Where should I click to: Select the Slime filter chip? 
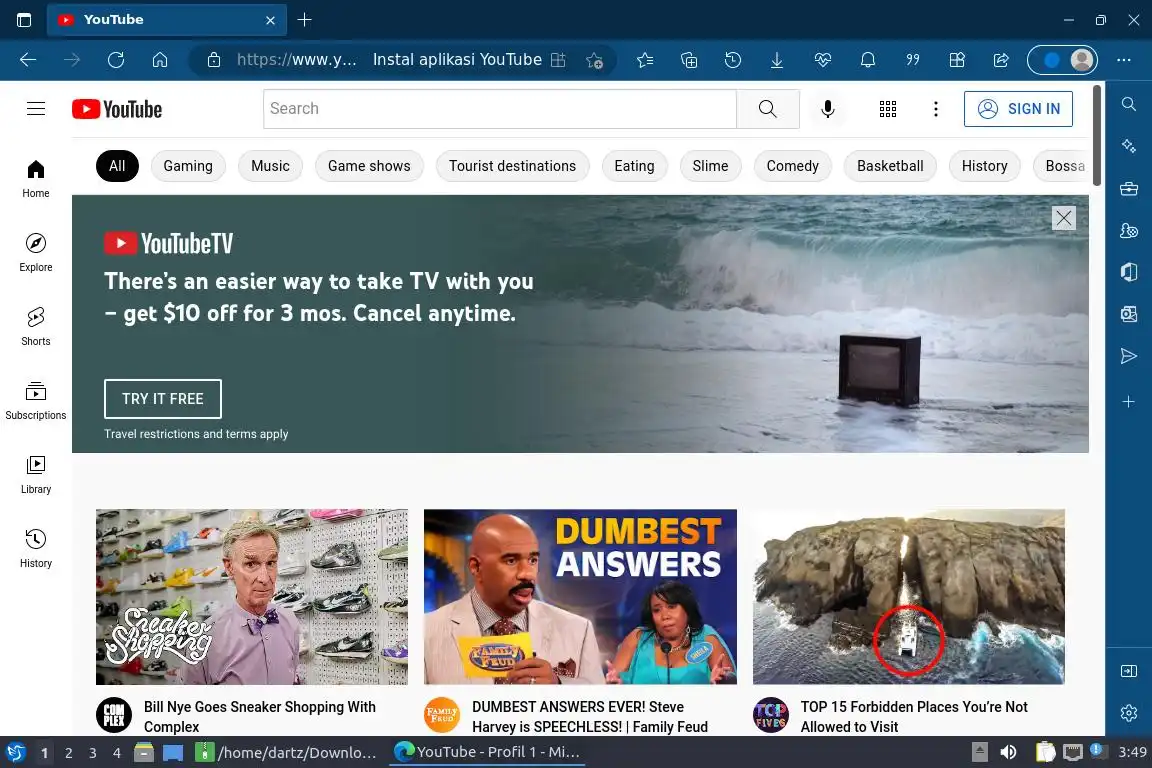tap(710, 166)
